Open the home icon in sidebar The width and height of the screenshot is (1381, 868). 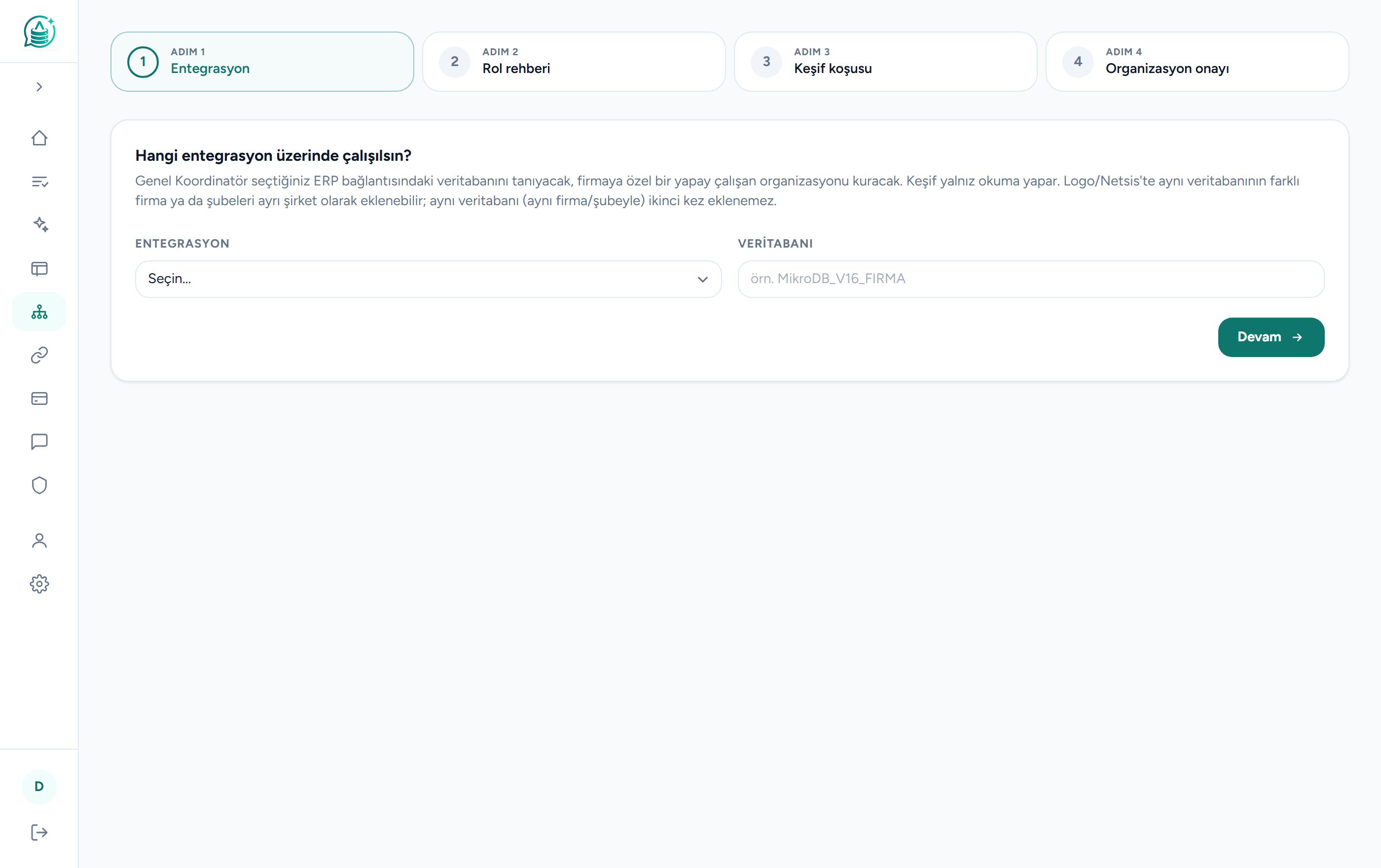tap(39, 138)
